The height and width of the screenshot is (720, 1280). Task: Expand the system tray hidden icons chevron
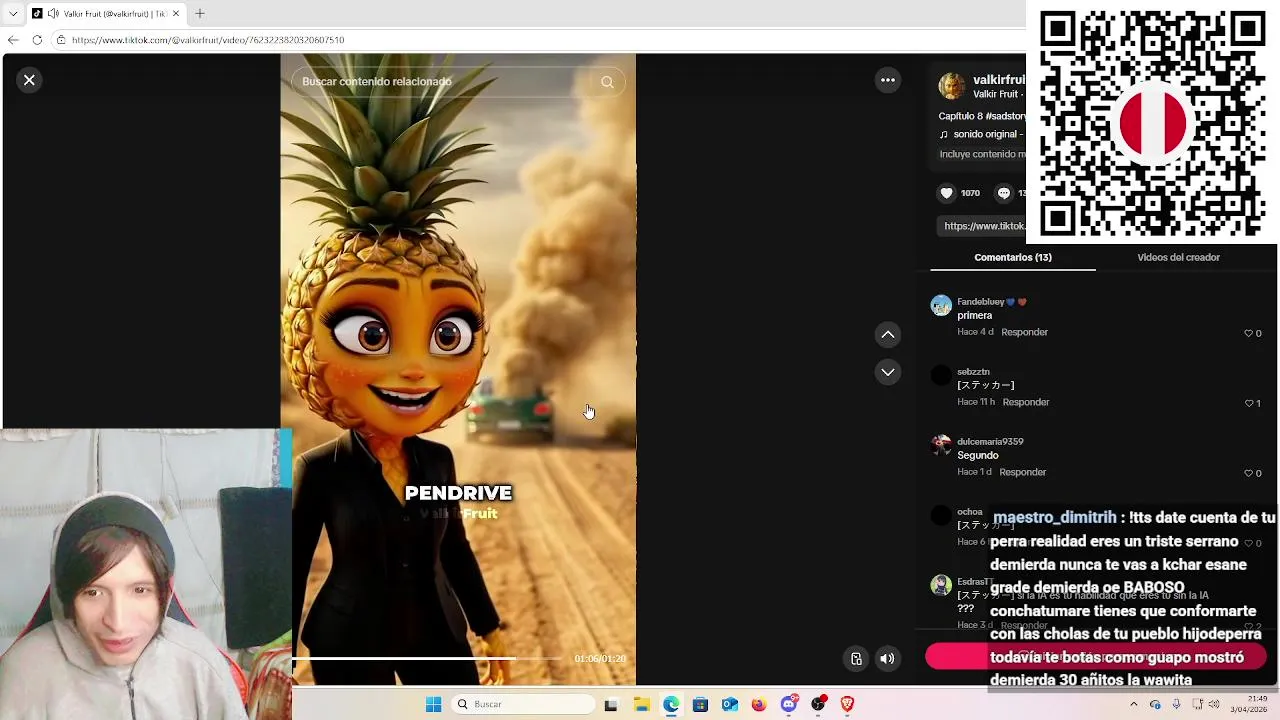pyautogui.click(x=1133, y=704)
